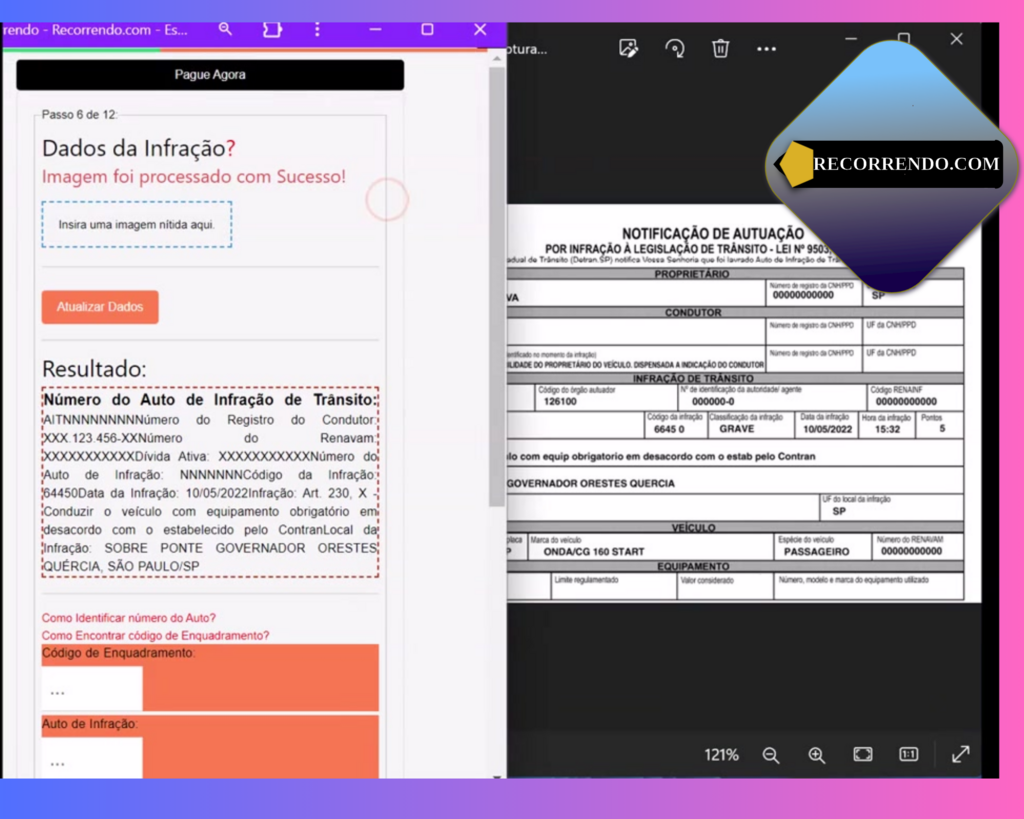Open the three-dot more options in Photos
The height and width of the screenshot is (819, 1024).
pyautogui.click(x=766, y=48)
